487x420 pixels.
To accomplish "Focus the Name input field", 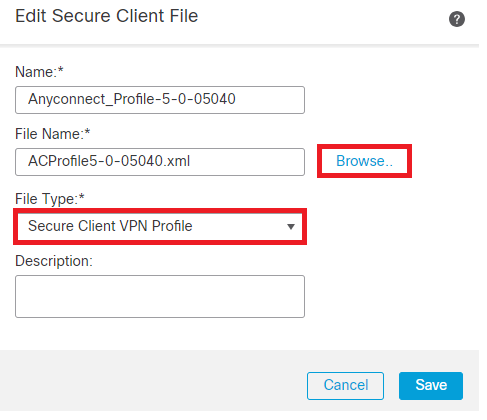I will point(160,100).
